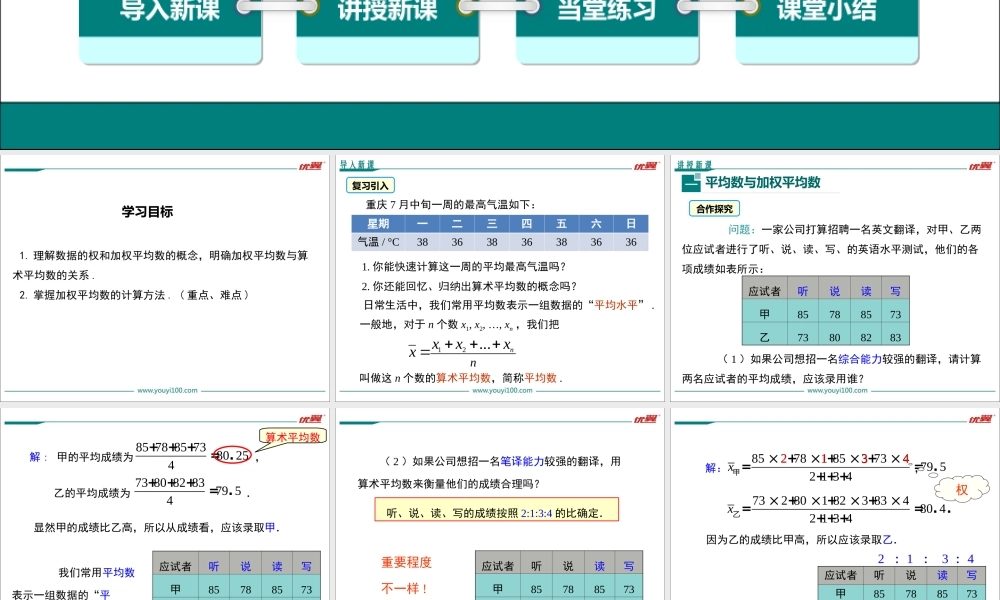Click 优翼 logo on 平均数与加权平均数 slide

click(982, 166)
